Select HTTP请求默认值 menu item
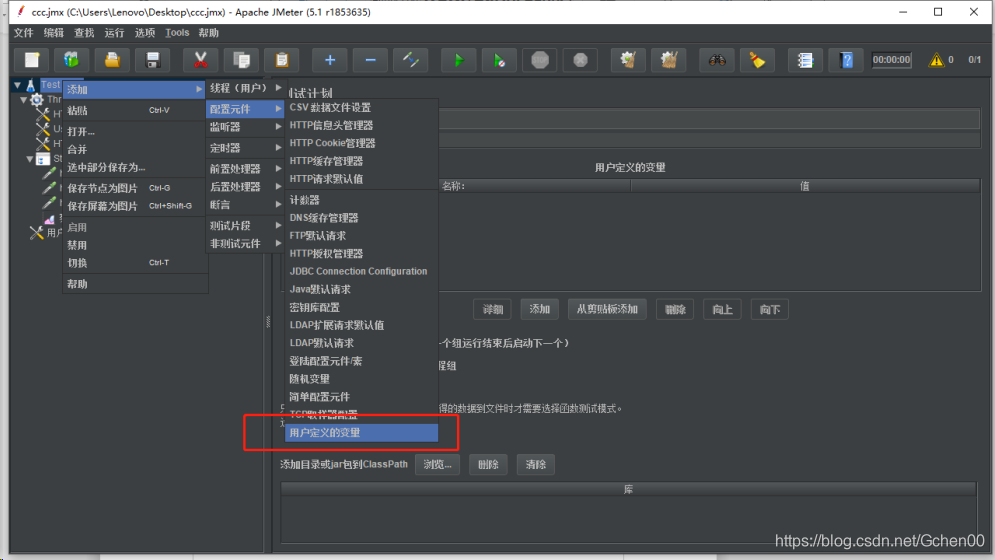Image resolution: width=995 pixels, height=560 pixels. click(361, 179)
